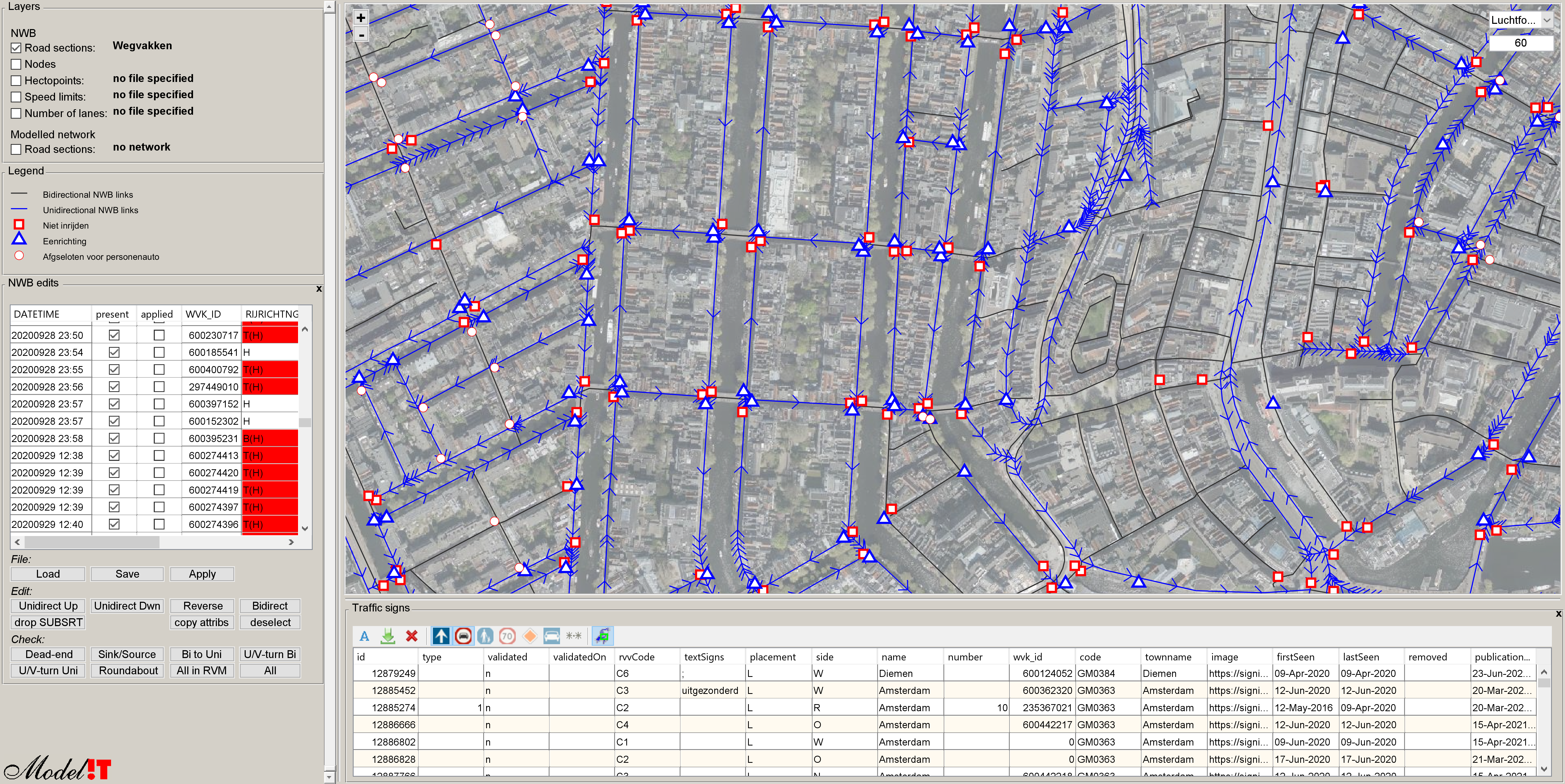Toggle the 70 speed limit sign filter
Viewport: 1565px width, 784px height.
click(507, 636)
